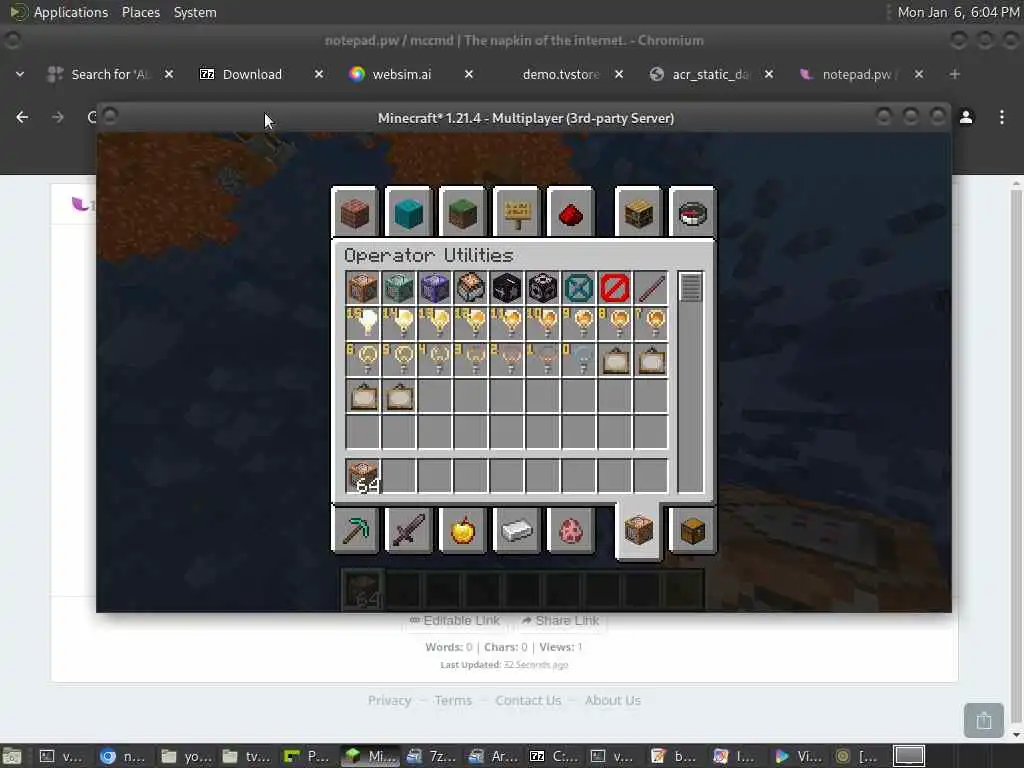The width and height of the screenshot is (1024, 768).
Task: Pick the Jigsaw Block item
Action: click(x=506, y=288)
